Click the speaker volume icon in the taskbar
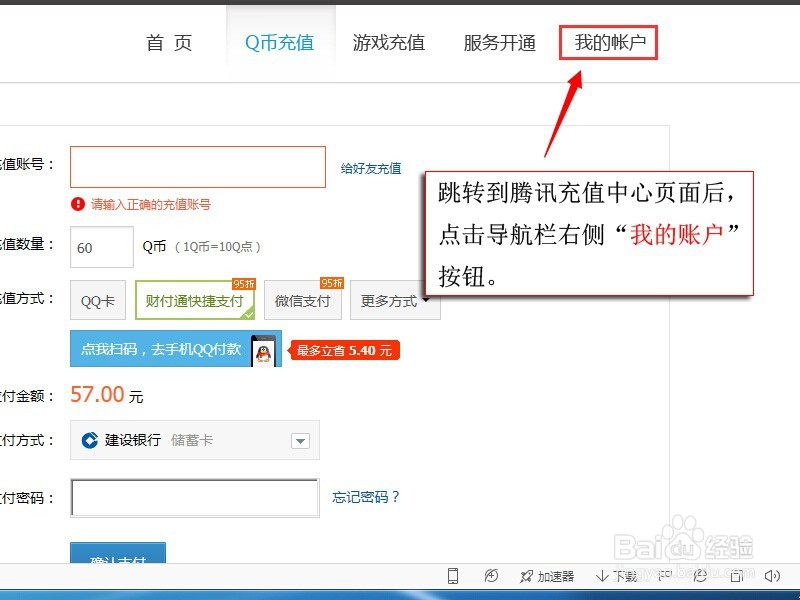 [771, 576]
